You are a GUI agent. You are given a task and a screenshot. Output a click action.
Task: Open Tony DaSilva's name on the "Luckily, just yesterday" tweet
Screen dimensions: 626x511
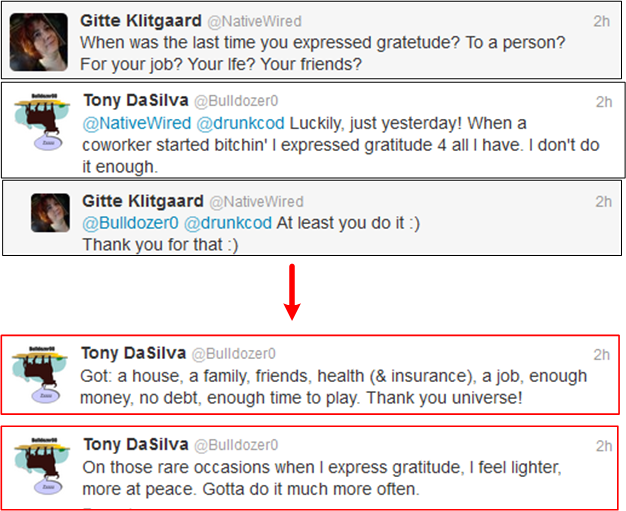coord(133,101)
